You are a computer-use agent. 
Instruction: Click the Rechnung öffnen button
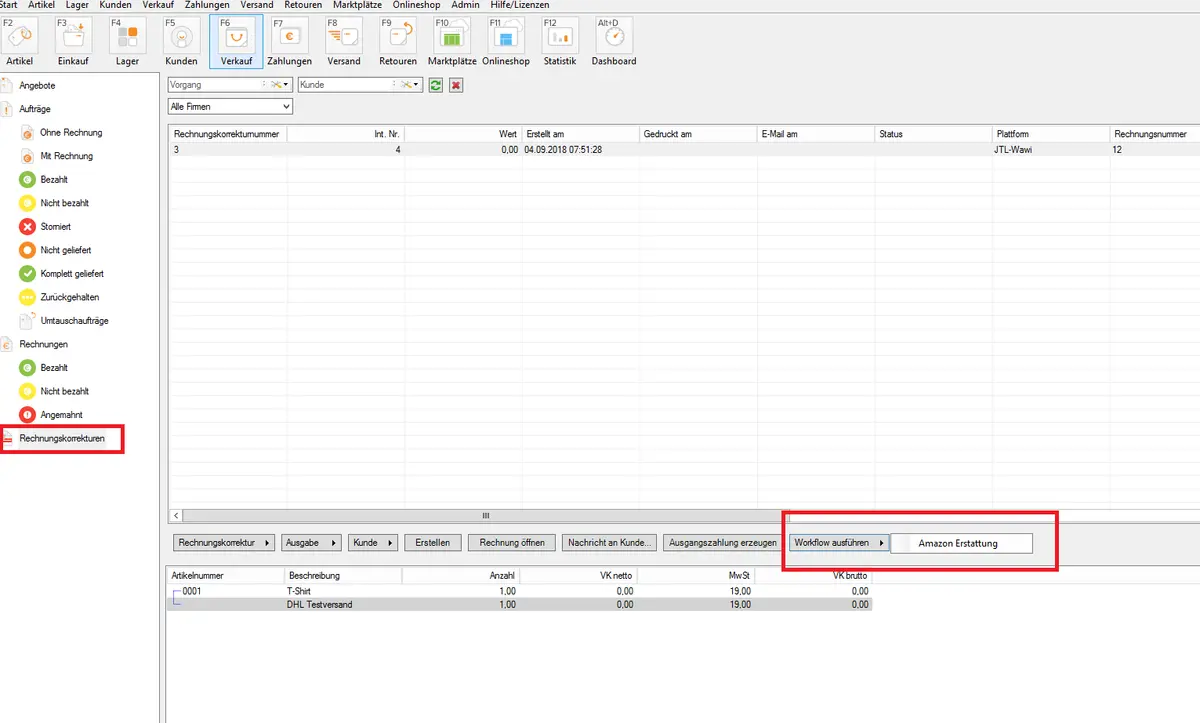pos(512,542)
